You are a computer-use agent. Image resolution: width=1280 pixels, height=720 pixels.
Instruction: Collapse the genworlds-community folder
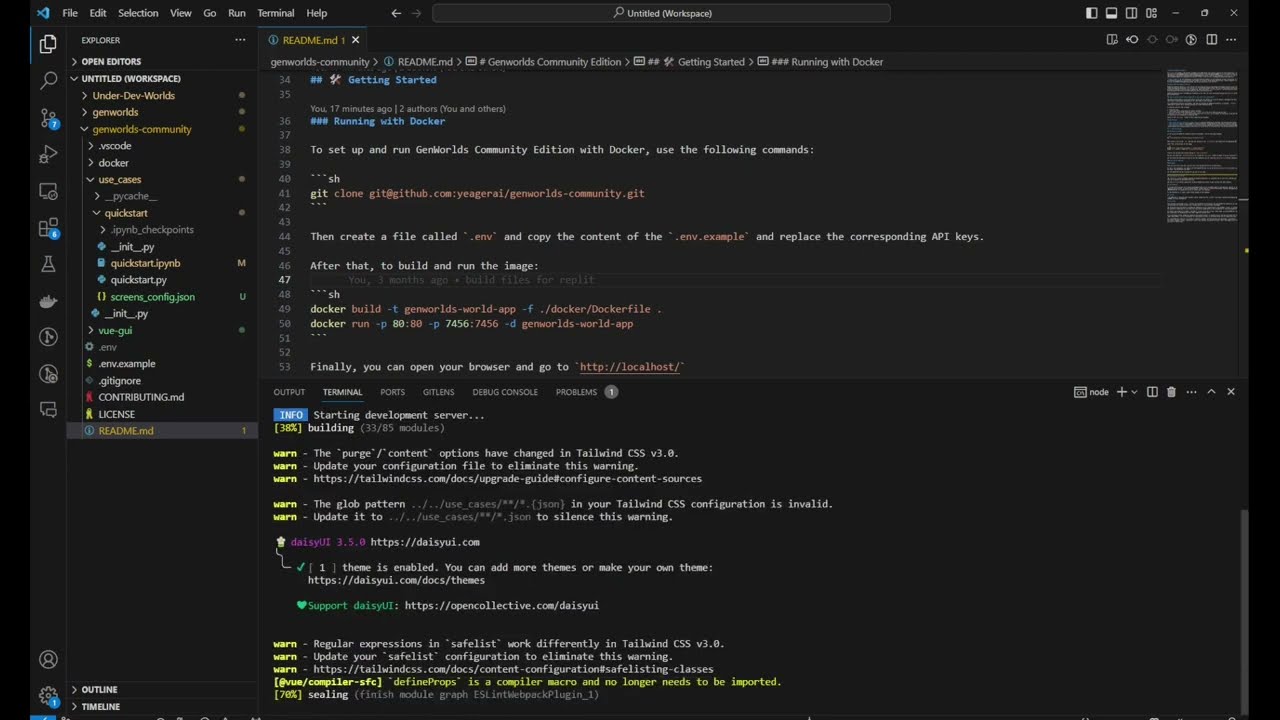[x=162, y=129]
